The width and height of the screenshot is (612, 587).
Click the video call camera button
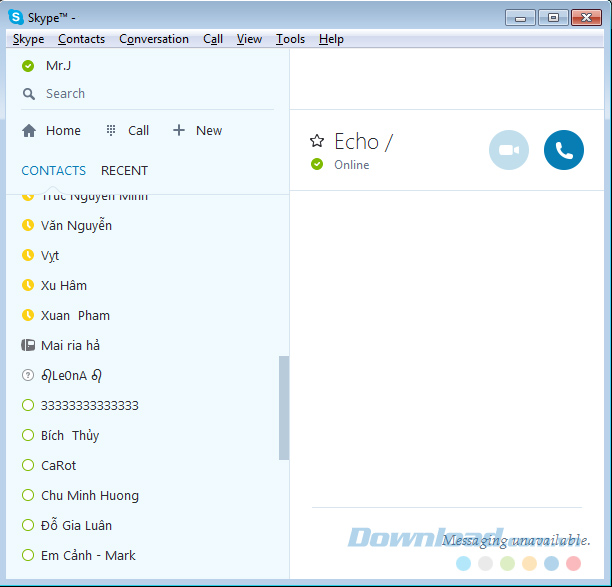click(508, 150)
